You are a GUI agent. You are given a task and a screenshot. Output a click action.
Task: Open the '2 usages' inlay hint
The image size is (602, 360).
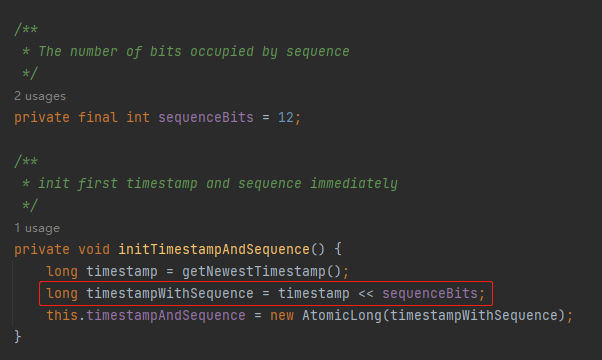click(40, 96)
